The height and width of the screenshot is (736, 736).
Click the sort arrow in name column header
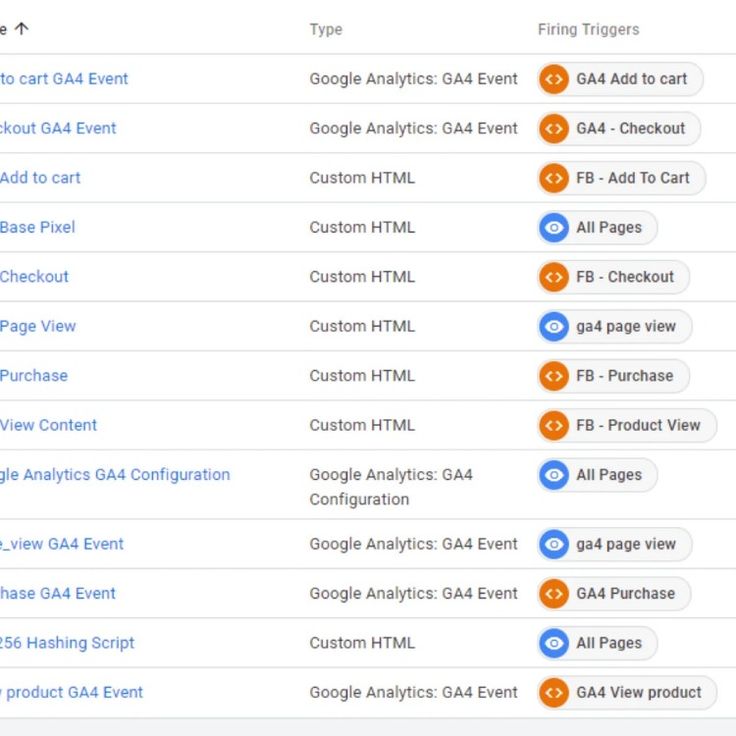point(22,29)
